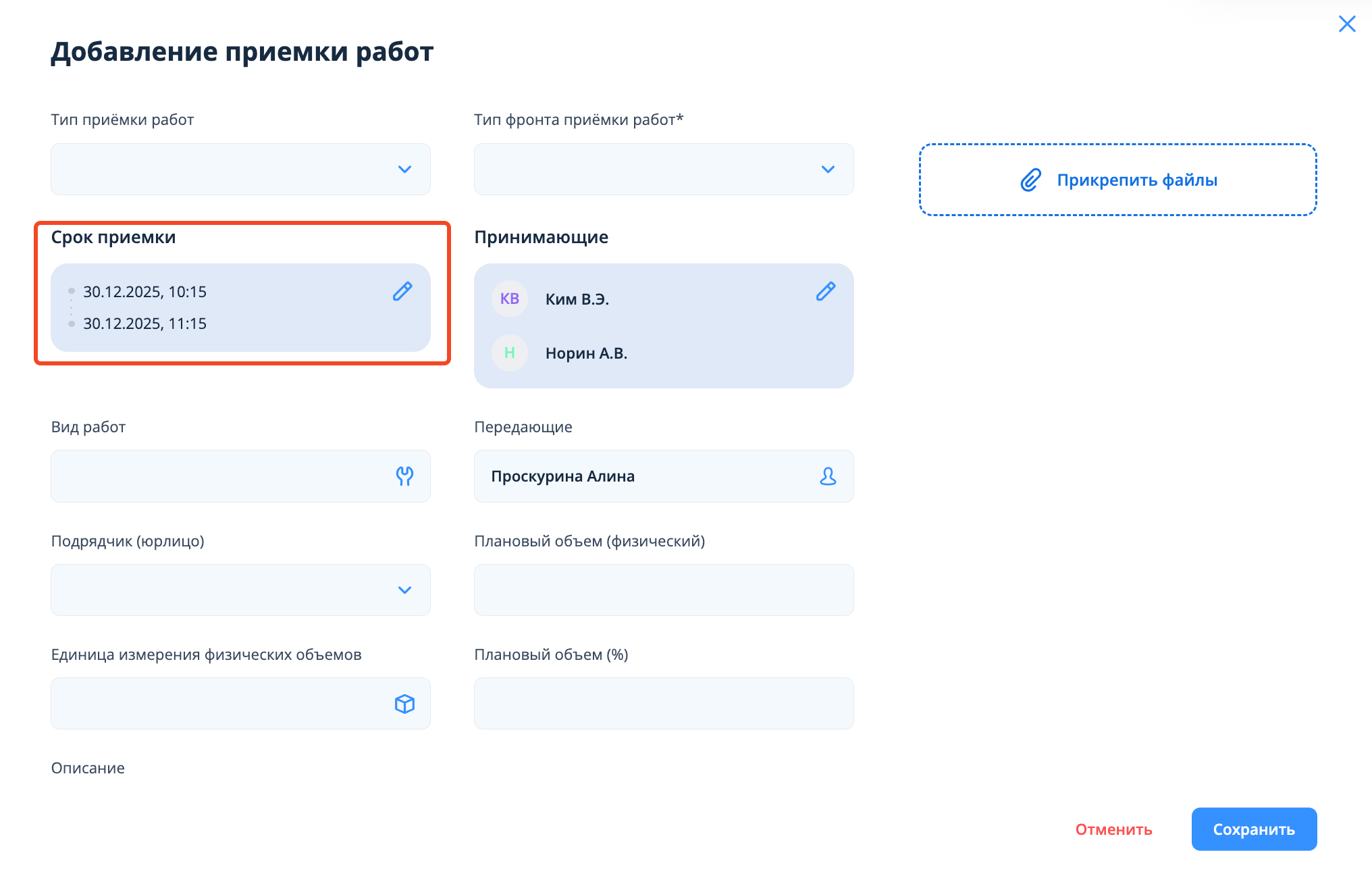This screenshot has height=874, width=1372.
Task: Click the Н avatar of Норин А.В.
Action: [510, 353]
